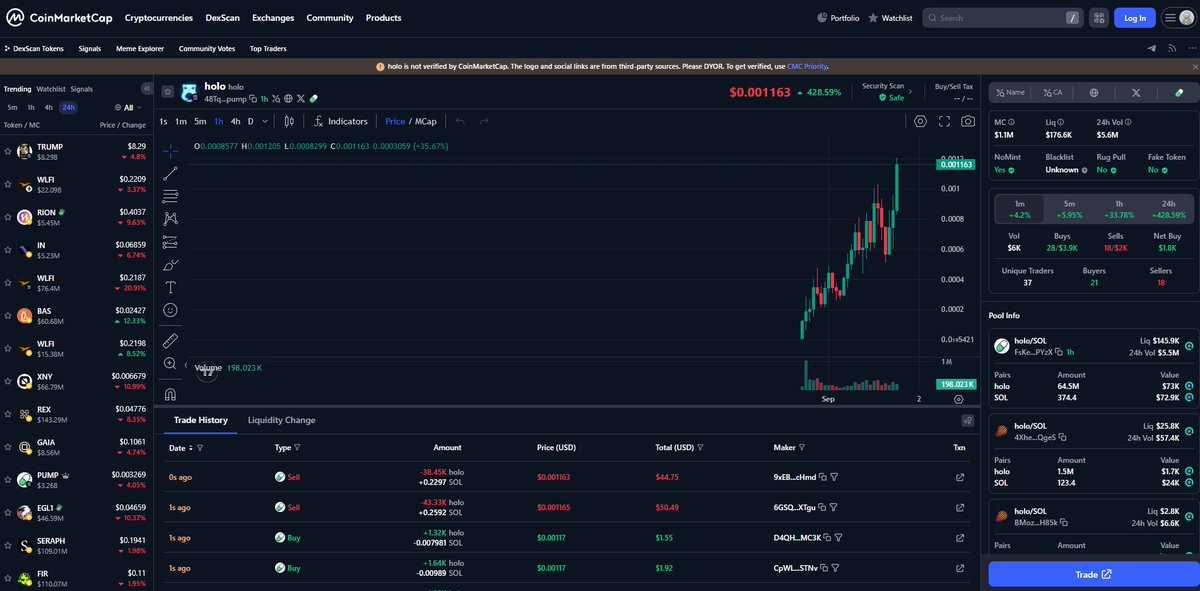This screenshot has height=591, width=1200.
Task: Star the TRUMP token row
Action: click(x=8, y=151)
